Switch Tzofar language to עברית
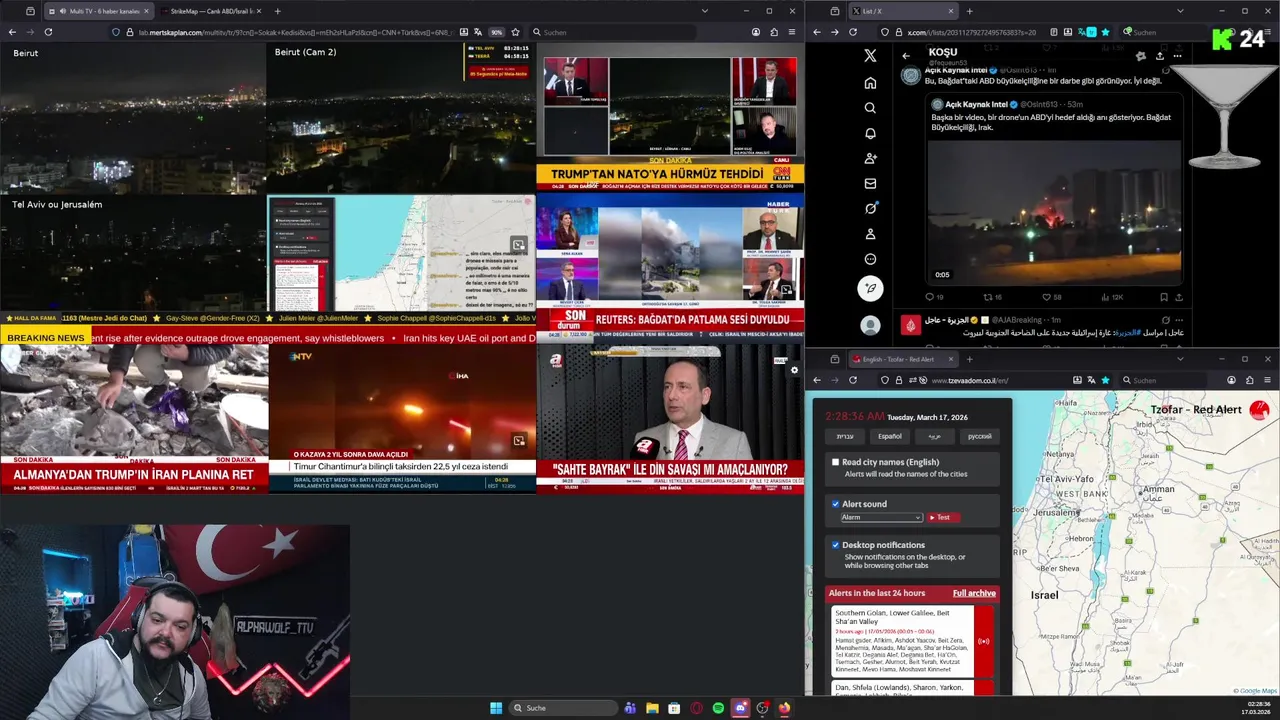The image size is (1280, 720). pyautogui.click(x=845, y=436)
